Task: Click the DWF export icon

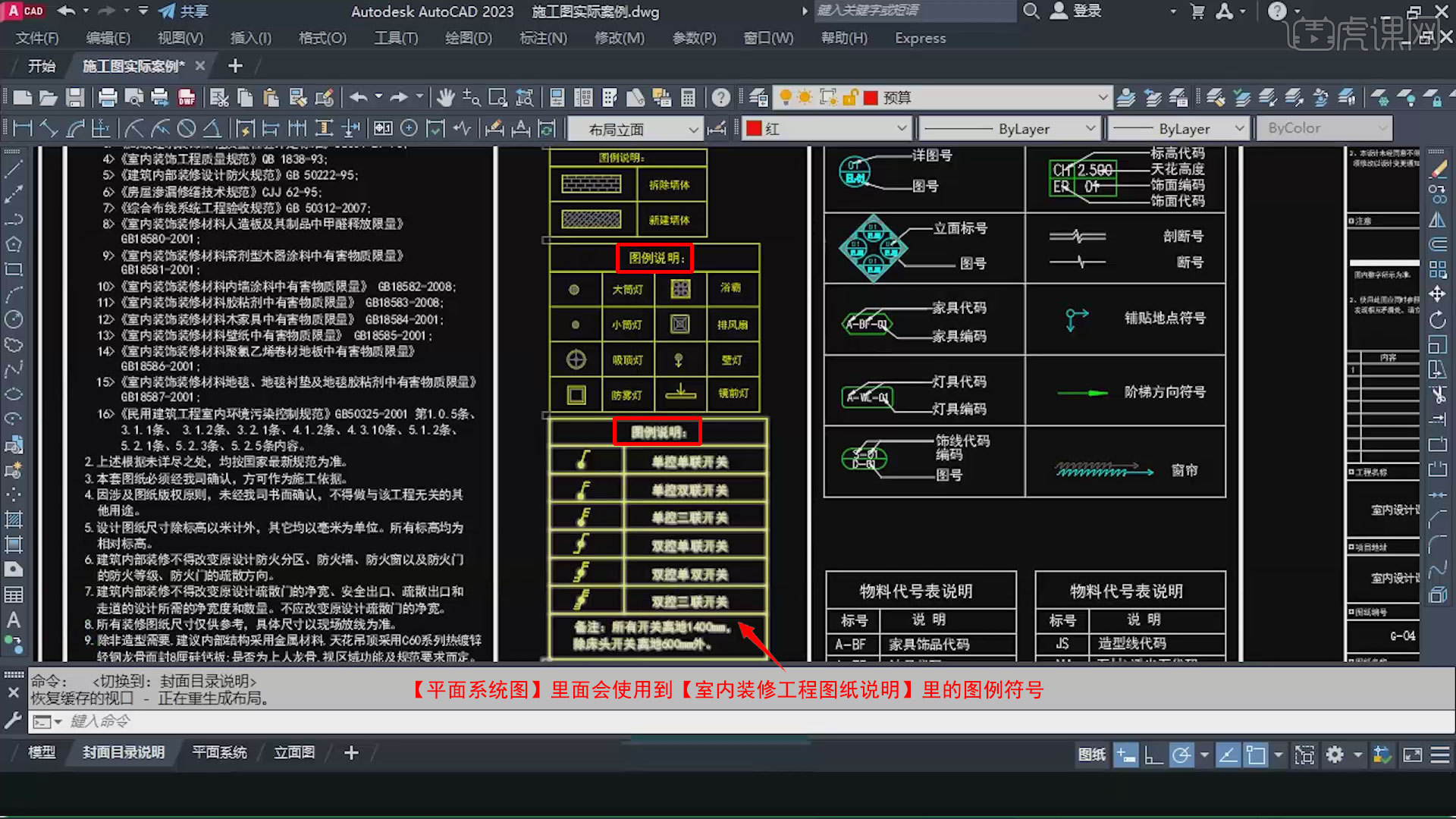Action: pos(187,97)
